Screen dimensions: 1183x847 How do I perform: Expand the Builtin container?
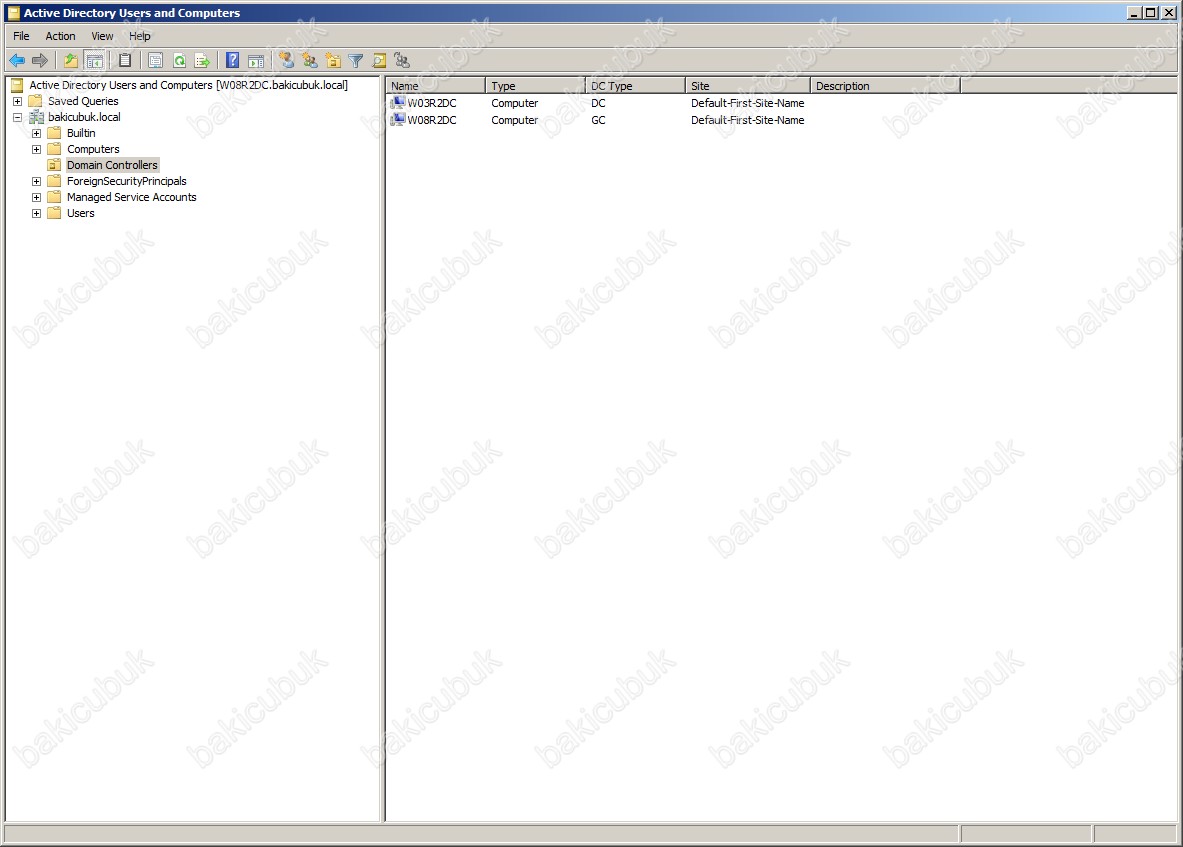36,133
